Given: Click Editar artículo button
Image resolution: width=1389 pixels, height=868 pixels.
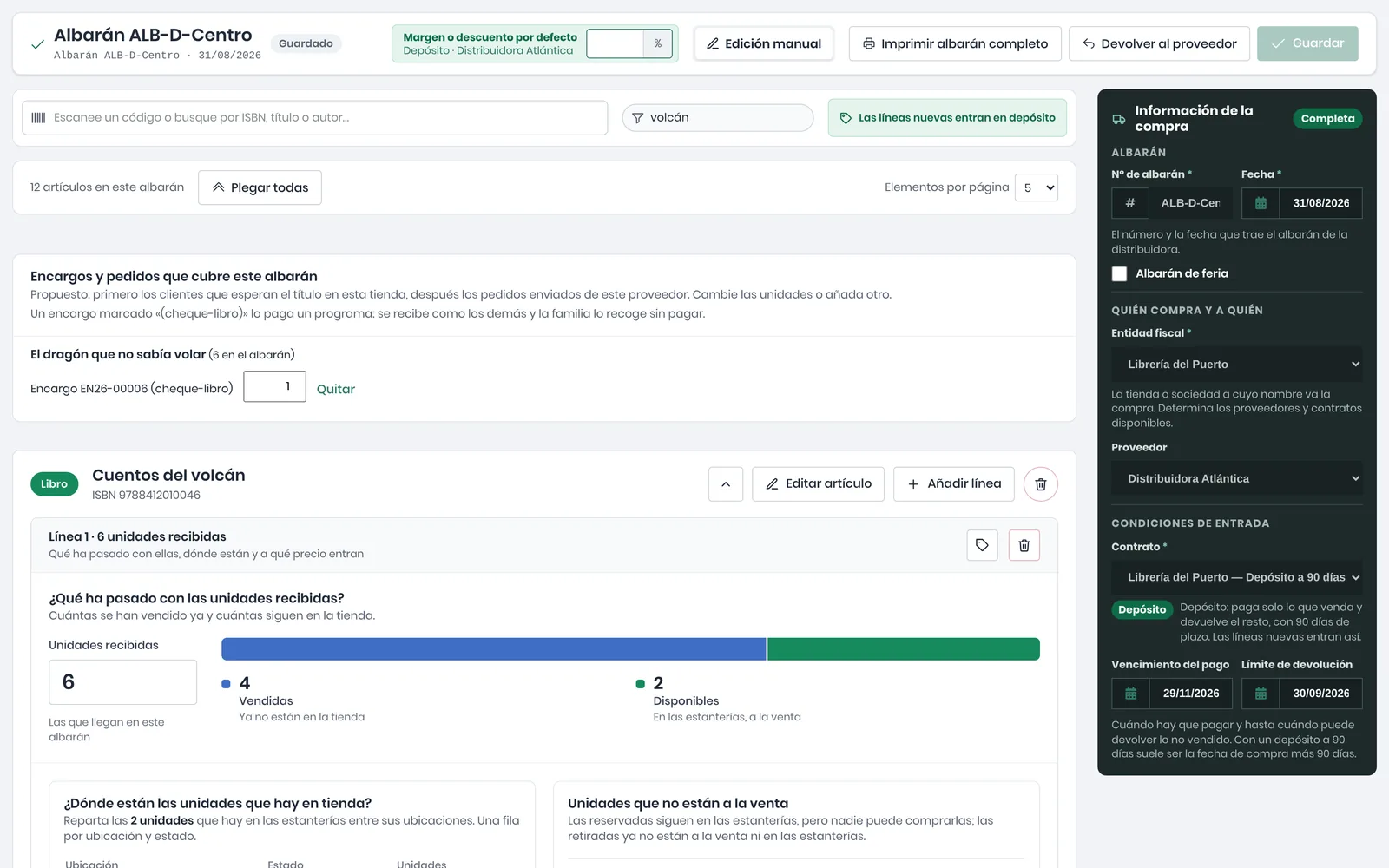Looking at the screenshot, I should click(x=818, y=484).
